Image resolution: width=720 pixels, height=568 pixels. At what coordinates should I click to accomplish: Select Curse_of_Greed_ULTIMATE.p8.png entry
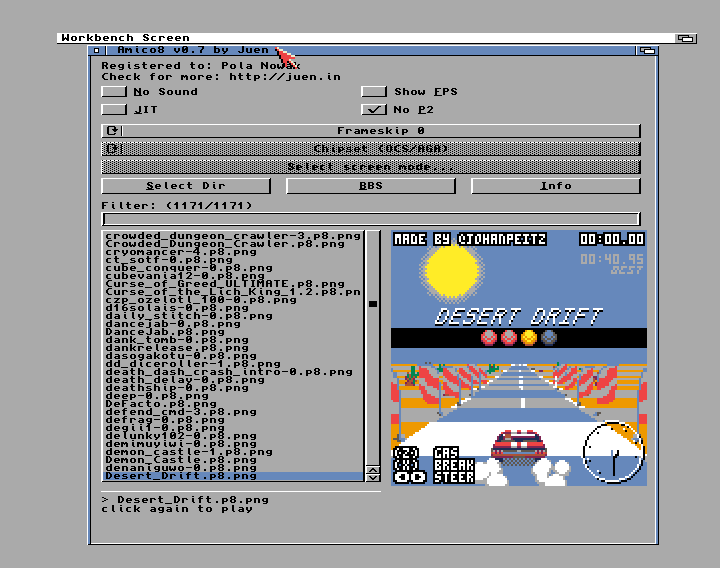(x=233, y=284)
